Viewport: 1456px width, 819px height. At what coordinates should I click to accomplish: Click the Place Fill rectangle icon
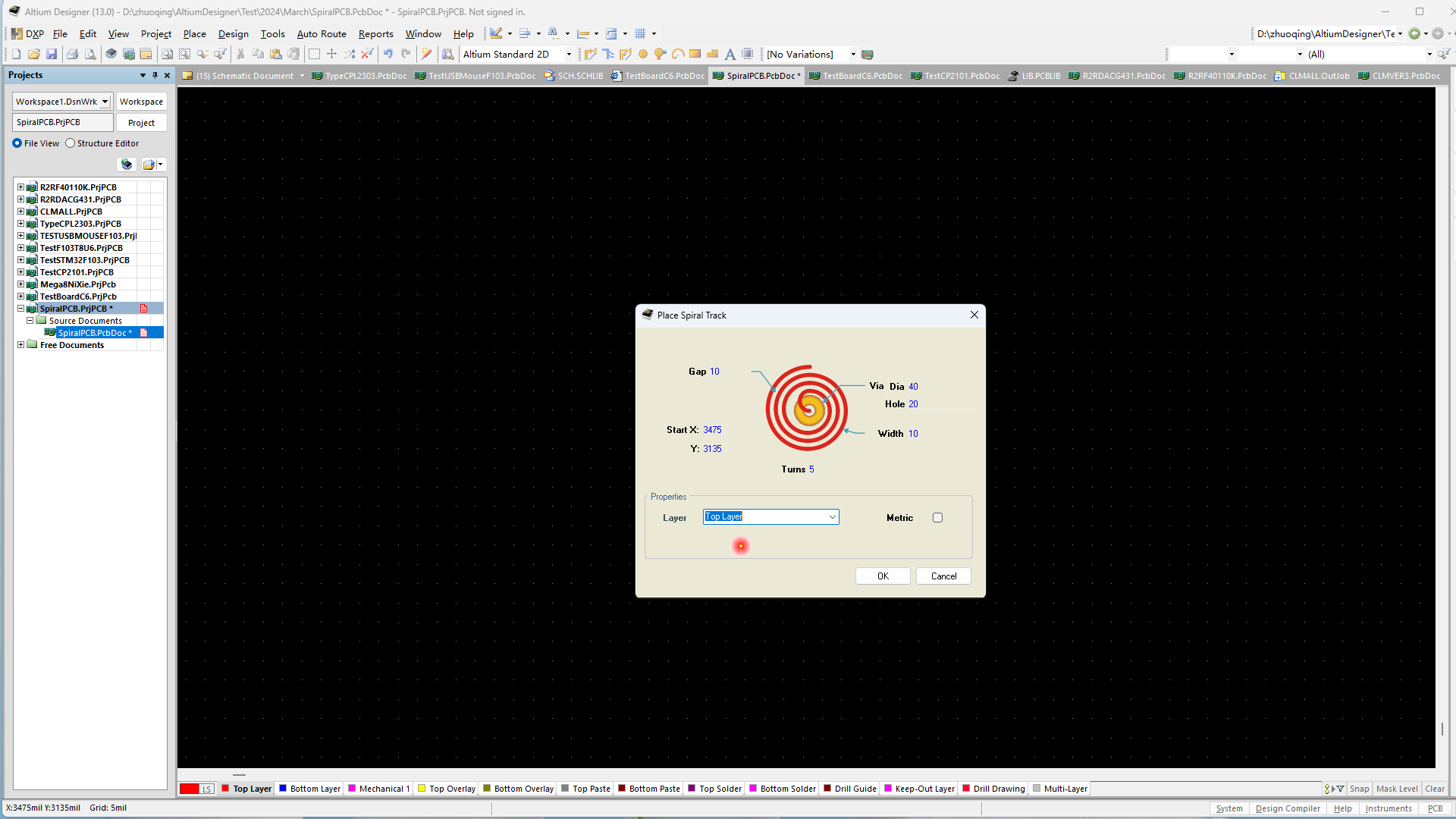tap(695, 54)
